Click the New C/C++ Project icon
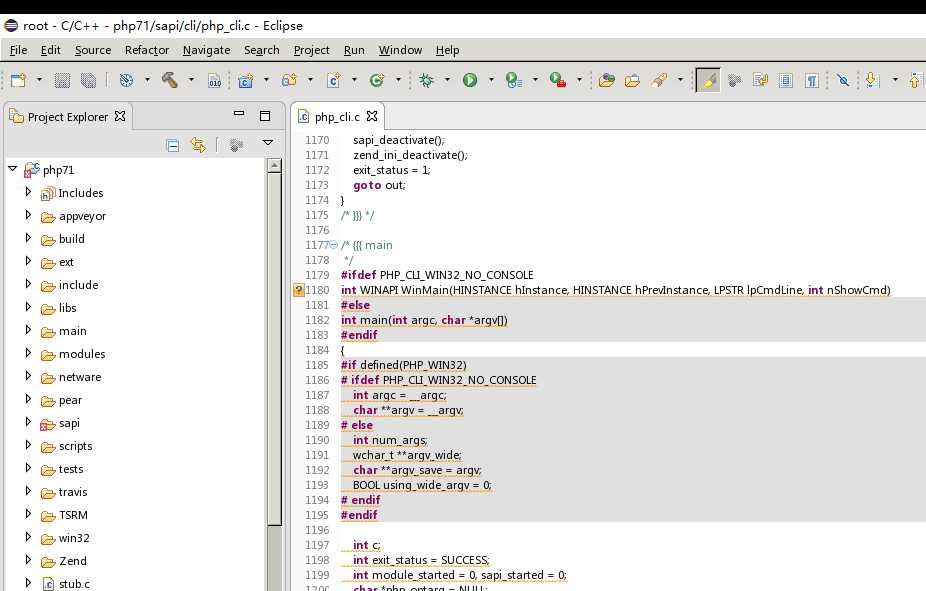The width and height of the screenshot is (926, 591). pos(245,80)
